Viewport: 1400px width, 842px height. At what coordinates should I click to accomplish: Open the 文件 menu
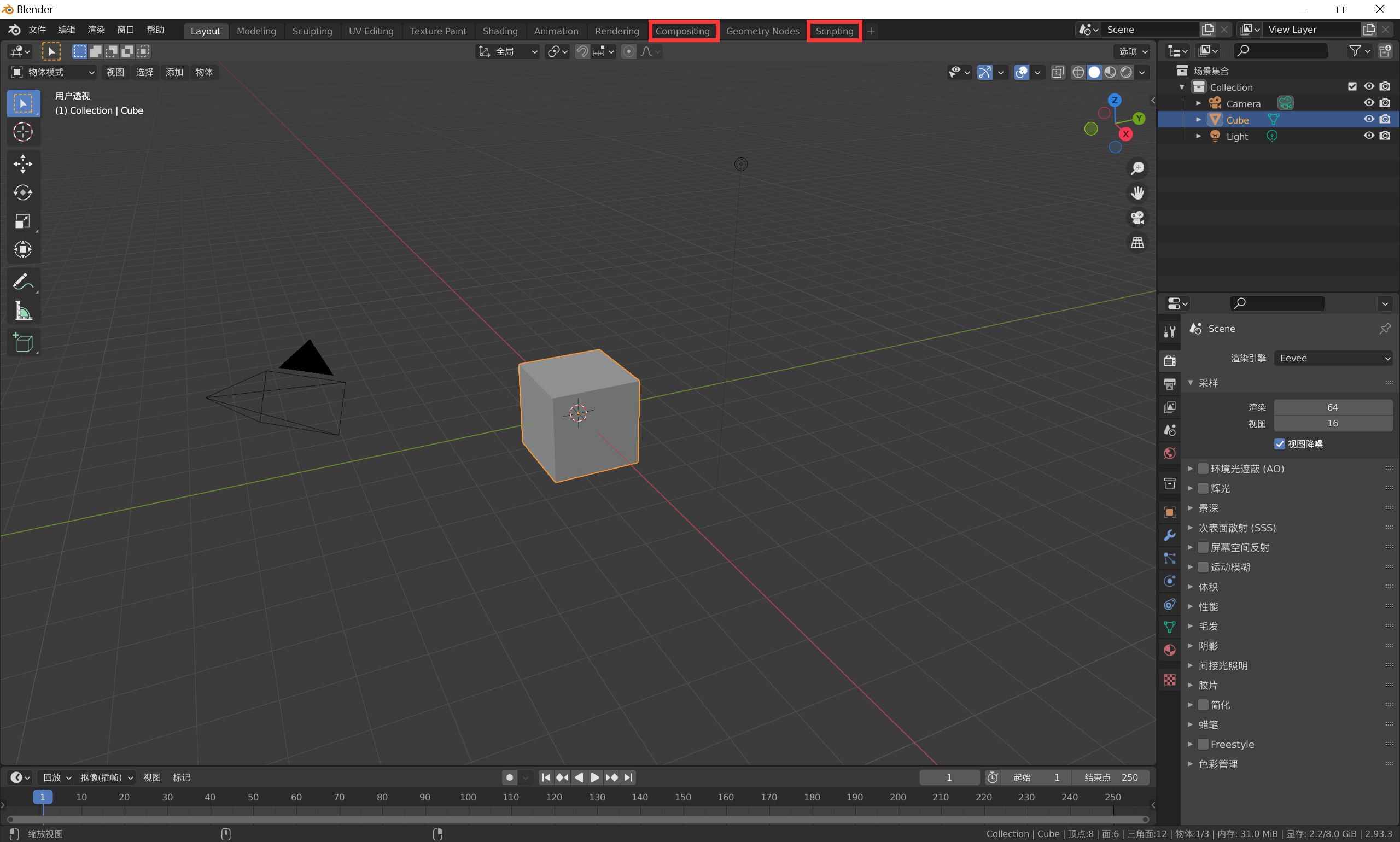tap(37, 30)
